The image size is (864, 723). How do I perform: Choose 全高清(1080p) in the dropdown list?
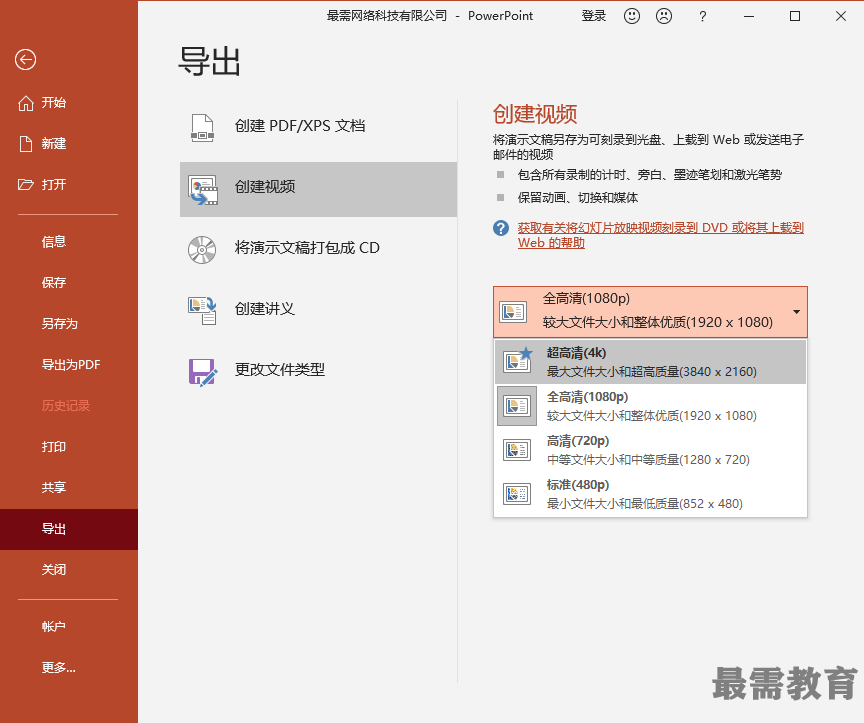[x=650, y=406]
